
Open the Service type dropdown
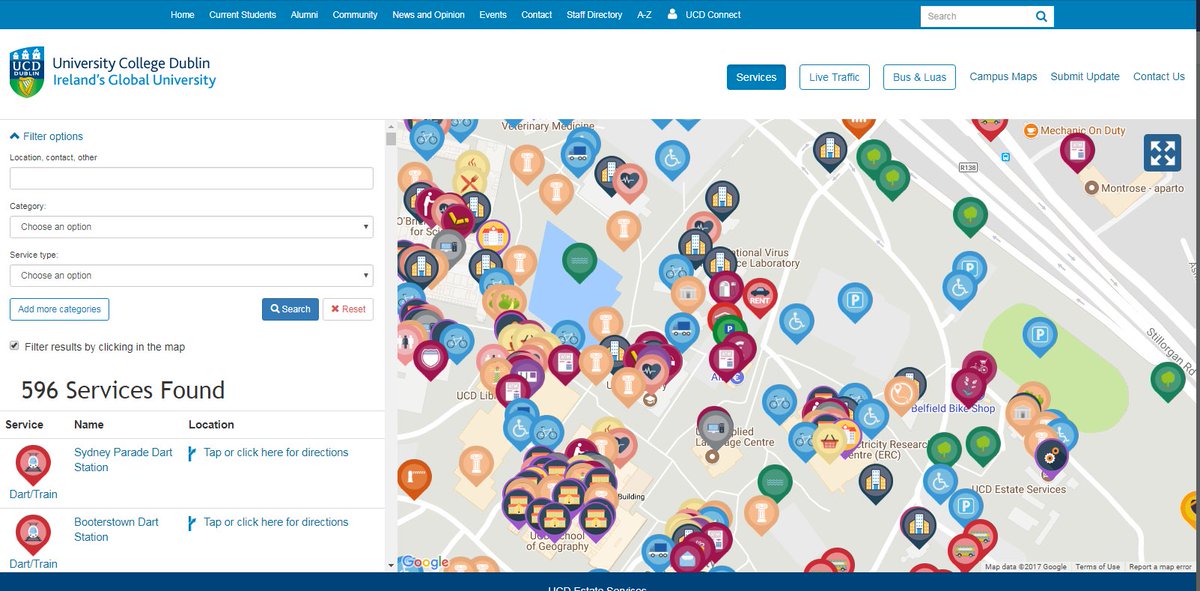tap(191, 275)
